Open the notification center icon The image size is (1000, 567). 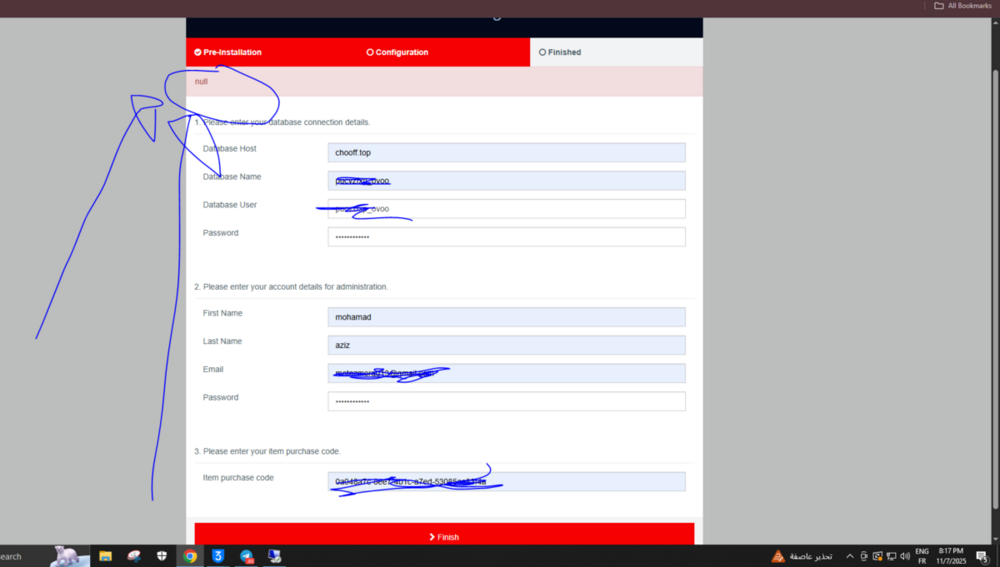point(982,556)
